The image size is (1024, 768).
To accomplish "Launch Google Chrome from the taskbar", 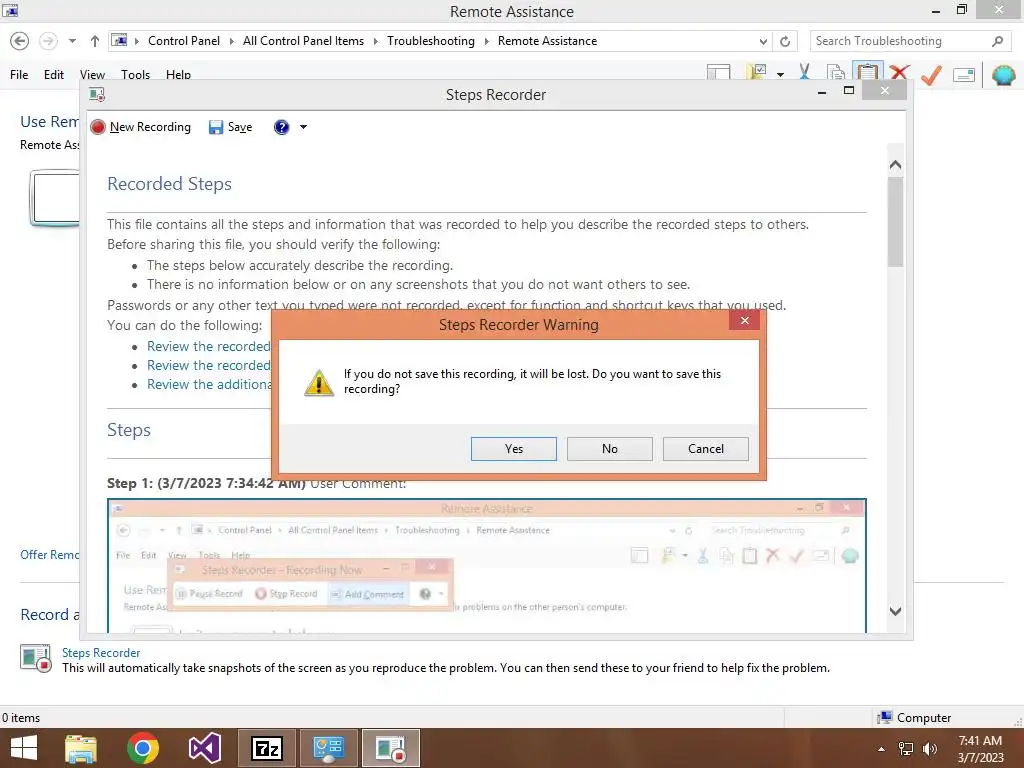I will (142, 748).
